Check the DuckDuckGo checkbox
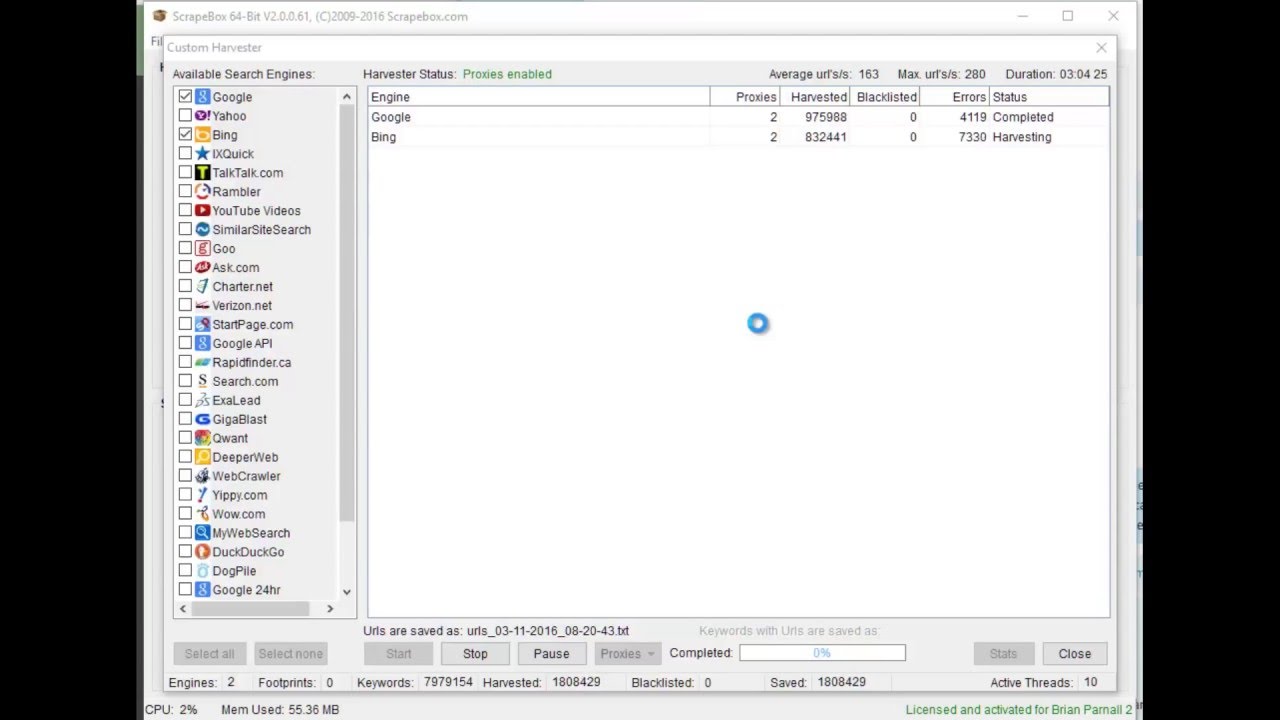Viewport: 1280px width, 720px height. point(185,552)
